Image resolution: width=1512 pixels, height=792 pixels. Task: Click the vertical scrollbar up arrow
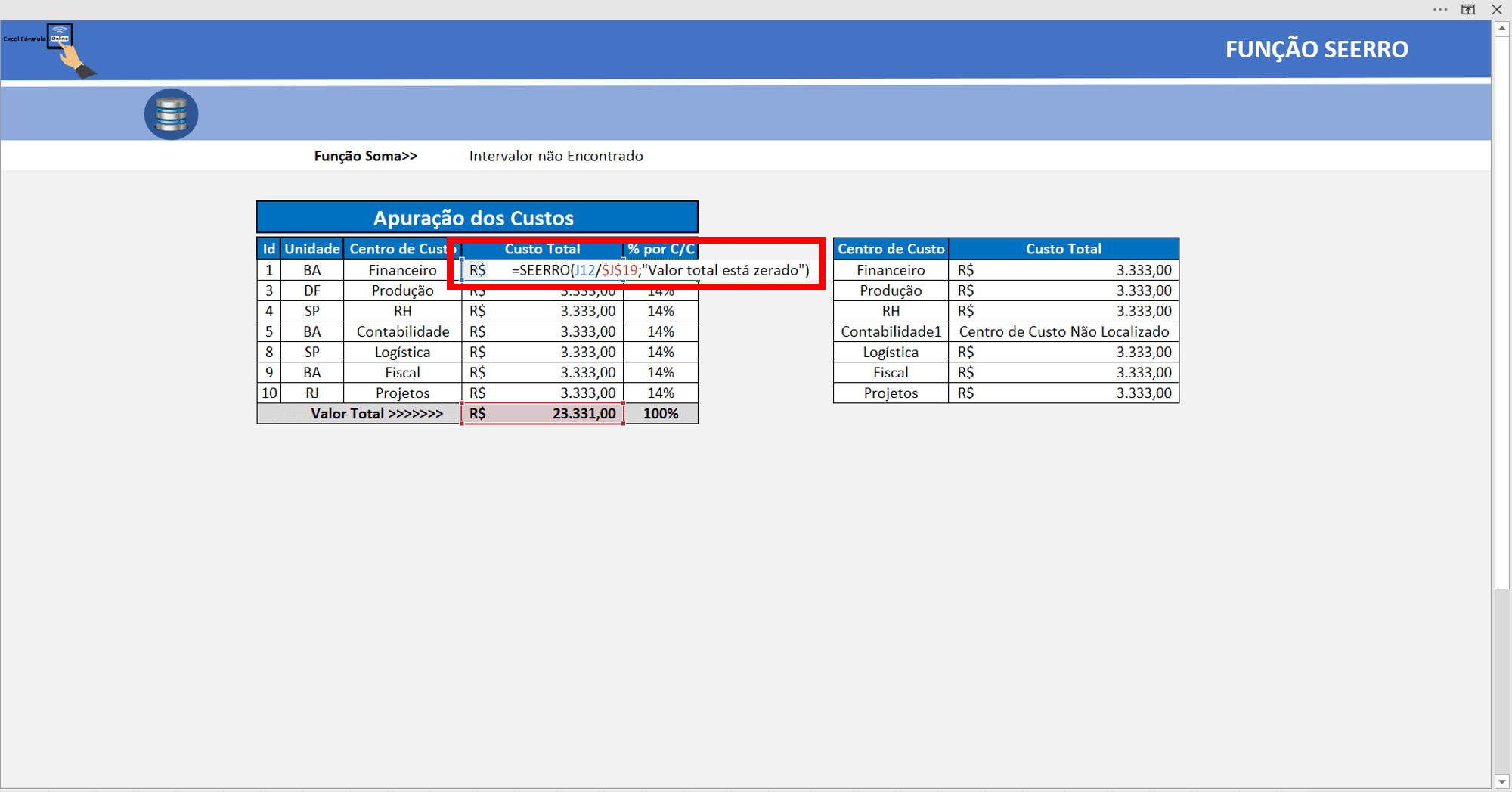(x=1502, y=29)
